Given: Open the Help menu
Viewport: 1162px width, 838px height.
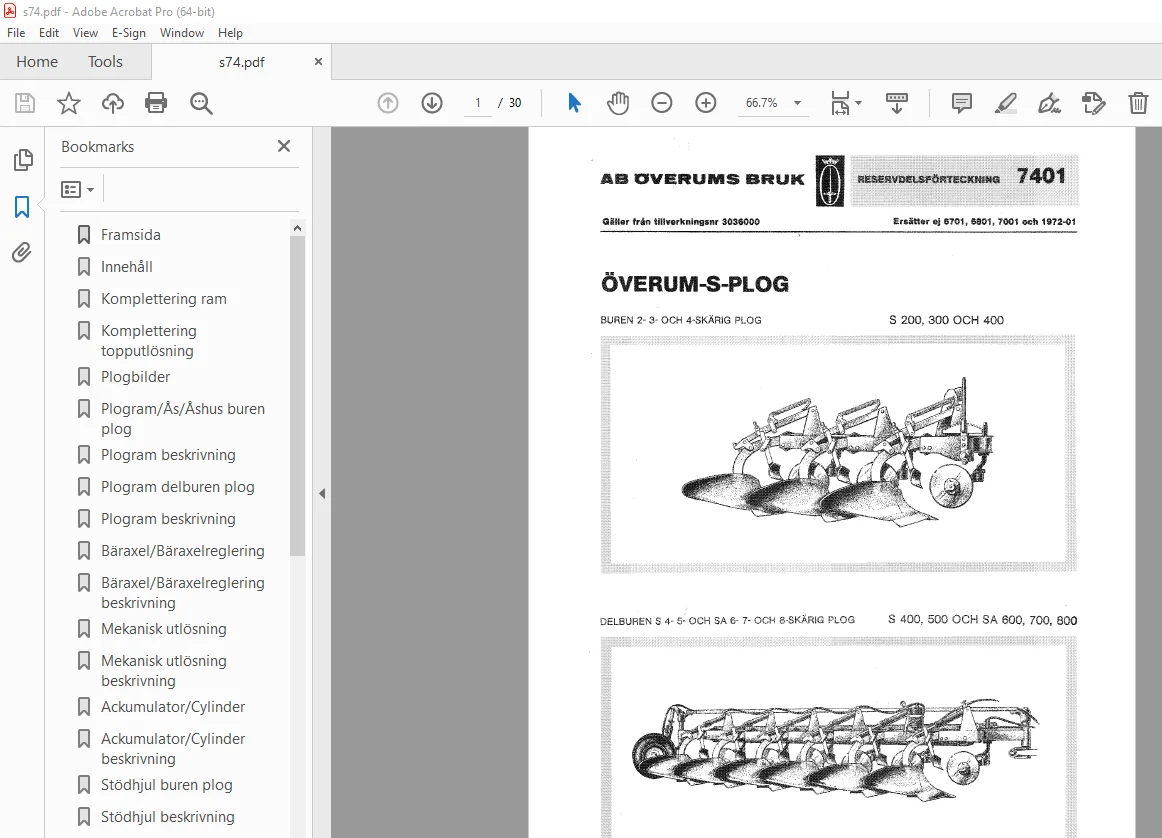Looking at the screenshot, I should point(230,33).
